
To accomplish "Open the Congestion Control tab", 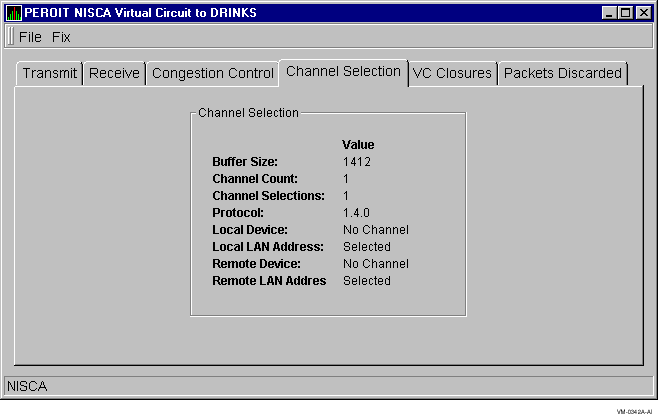I will coord(212,73).
